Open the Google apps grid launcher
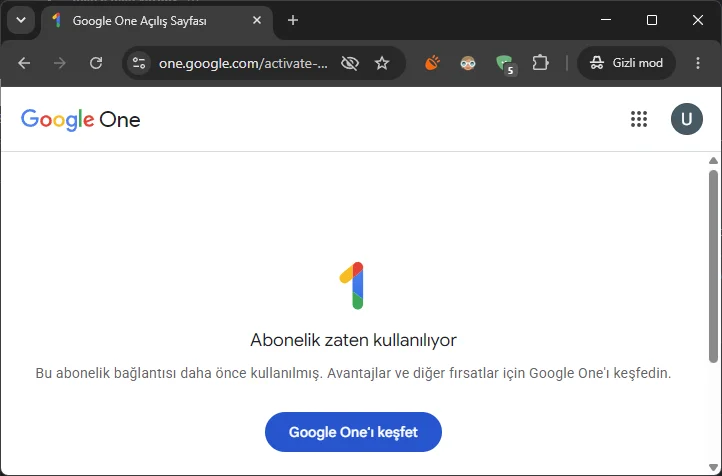This screenshot has width=722, height=476. 639,119
